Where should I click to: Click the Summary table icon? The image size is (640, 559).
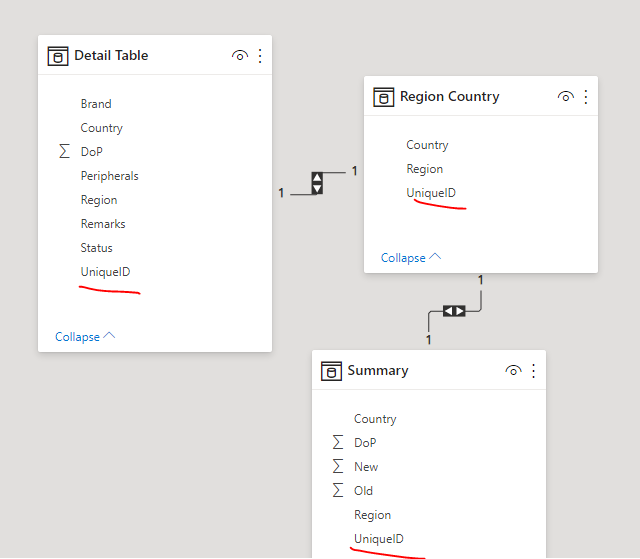pyautogui.click(x=331, y=371)
